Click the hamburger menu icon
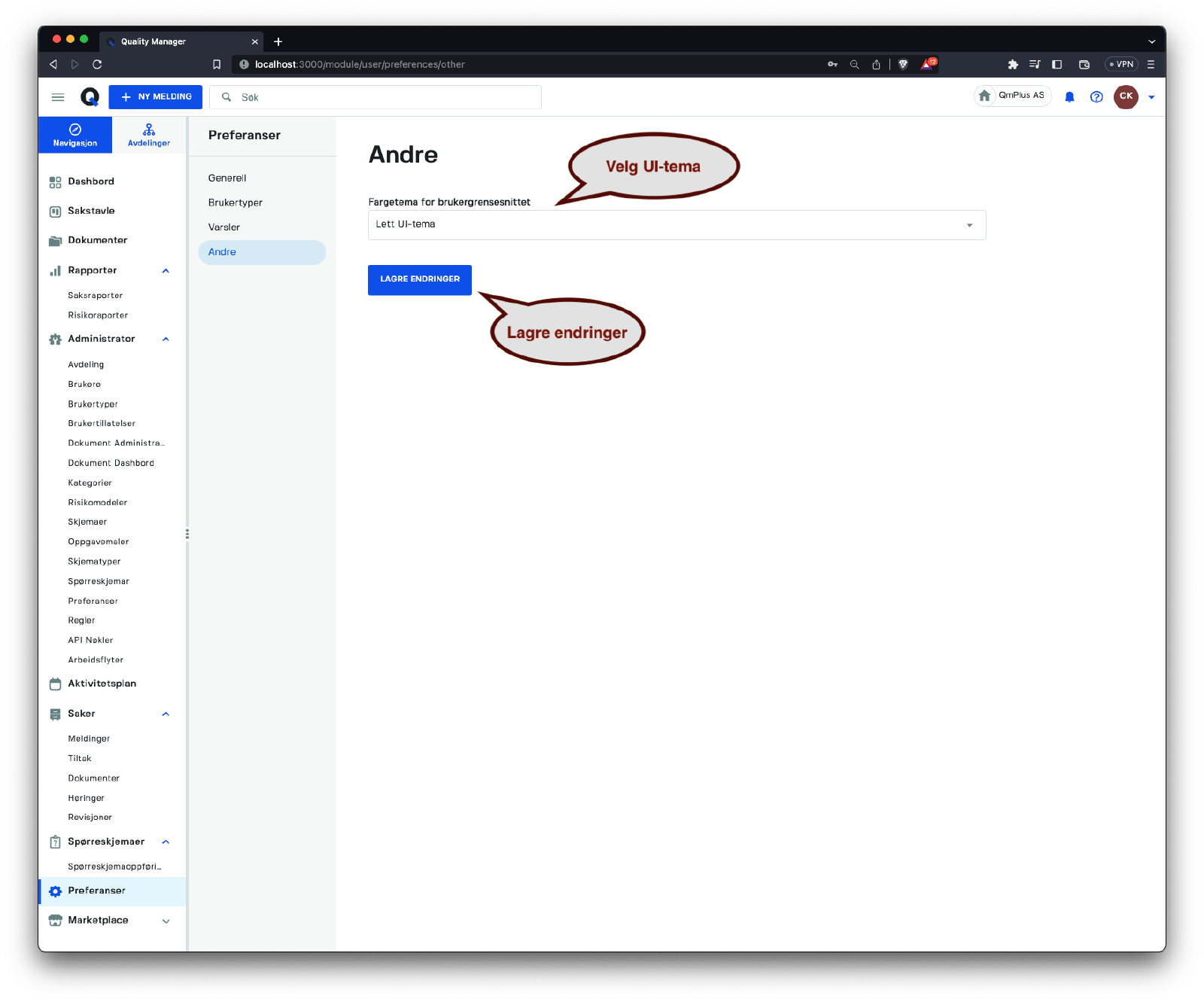Screen dimensions: 1204x1002 point(58,97)
